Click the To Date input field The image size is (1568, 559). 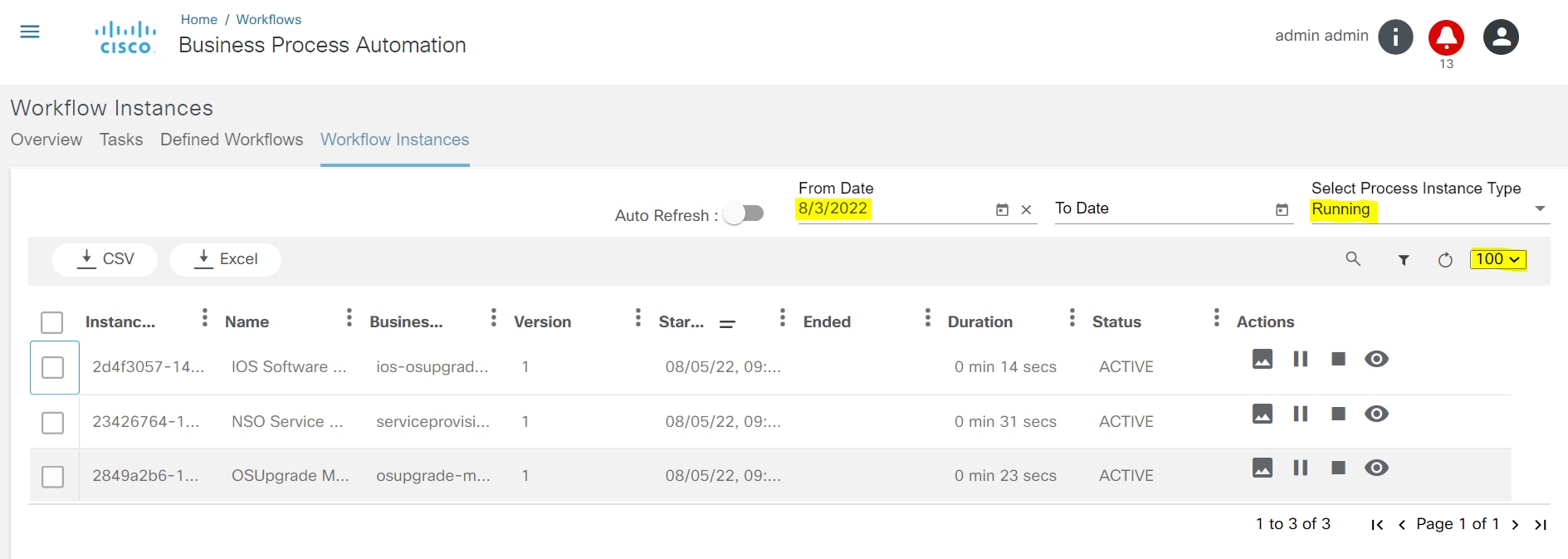click(1160, 208)
